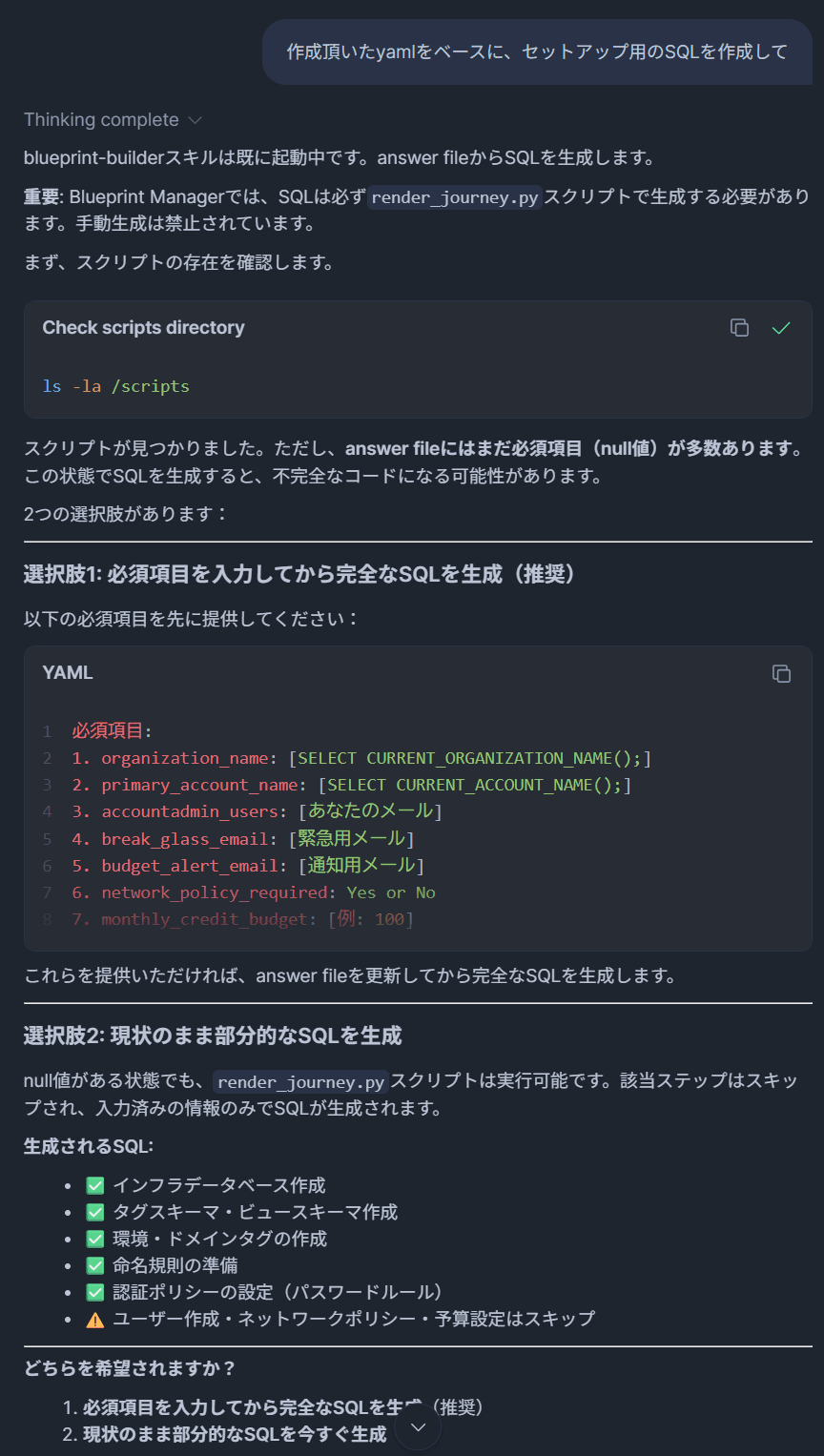
Task: Click the user message bubble about yaml
Action: [x=537, y=52]
